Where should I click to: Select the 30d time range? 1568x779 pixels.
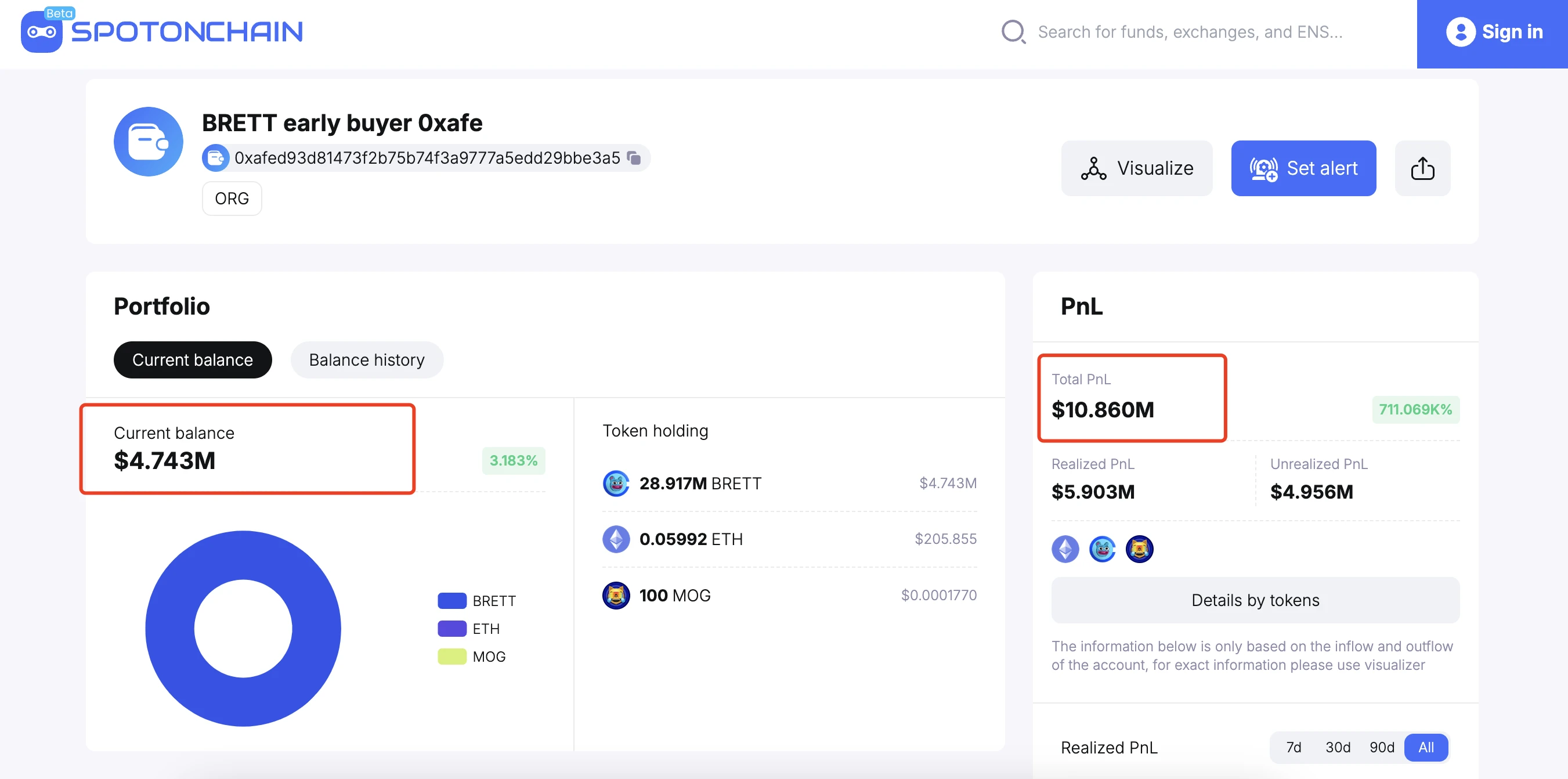[1337, 747]
